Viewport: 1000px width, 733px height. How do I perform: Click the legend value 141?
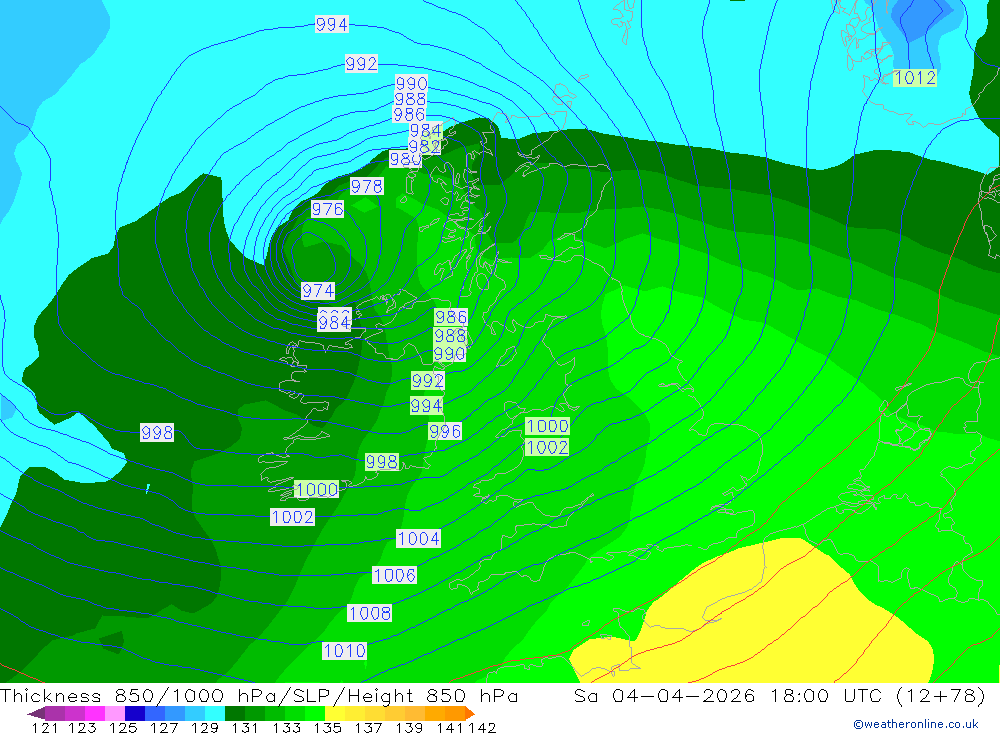point(450,727)
